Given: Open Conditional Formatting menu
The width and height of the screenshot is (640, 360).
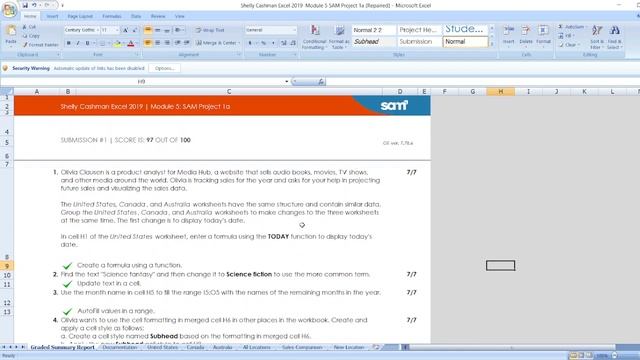Looking at the screenshot, I should (314, 37).
